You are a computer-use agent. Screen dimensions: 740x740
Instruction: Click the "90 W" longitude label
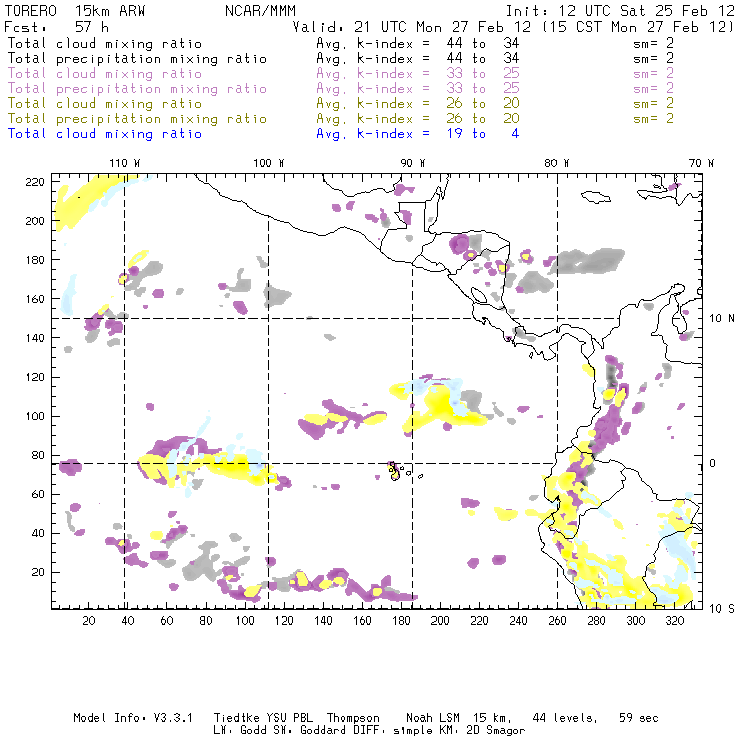pos(413,163)
